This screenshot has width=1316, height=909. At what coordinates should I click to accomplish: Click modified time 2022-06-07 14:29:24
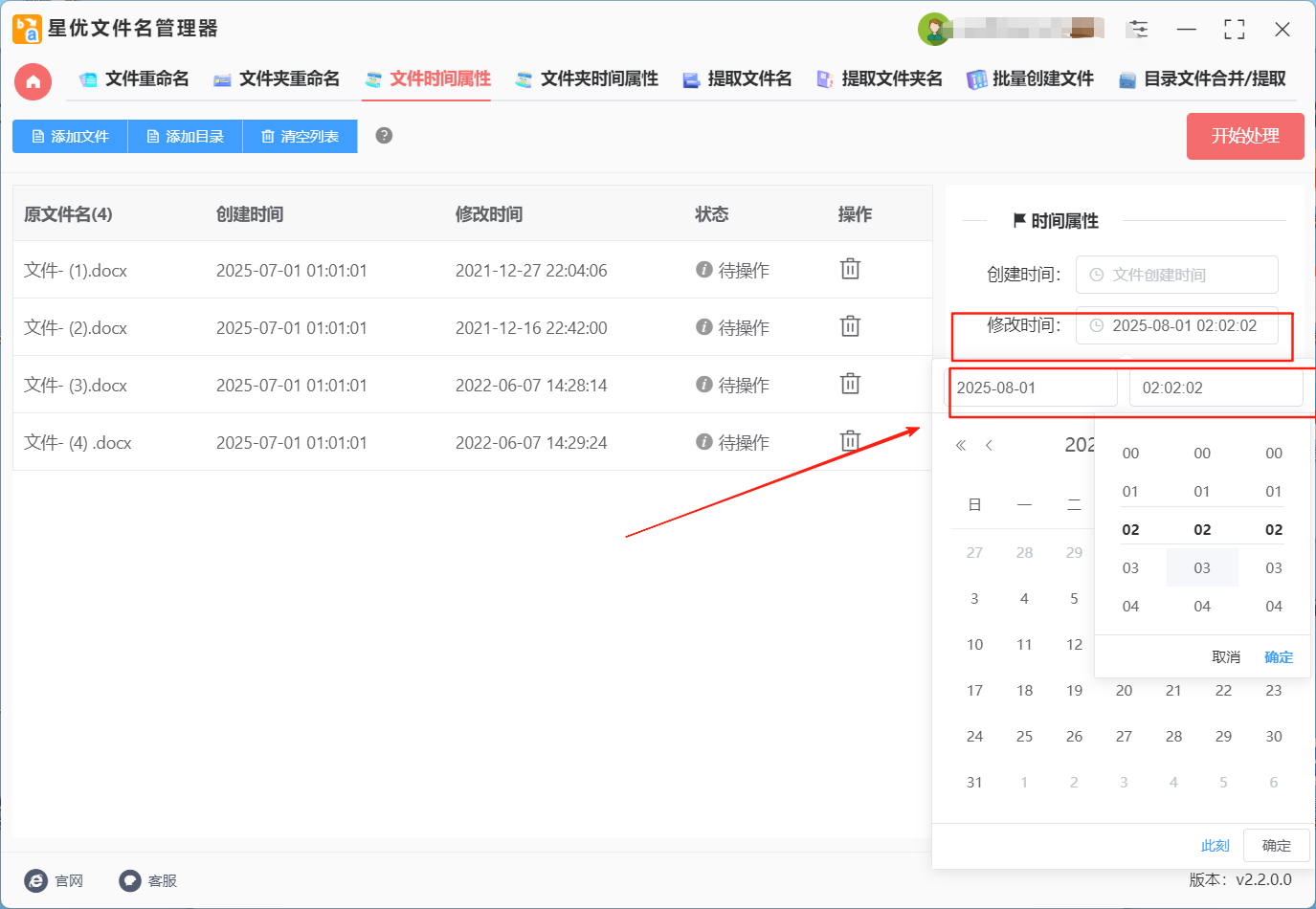coord(531,443)
